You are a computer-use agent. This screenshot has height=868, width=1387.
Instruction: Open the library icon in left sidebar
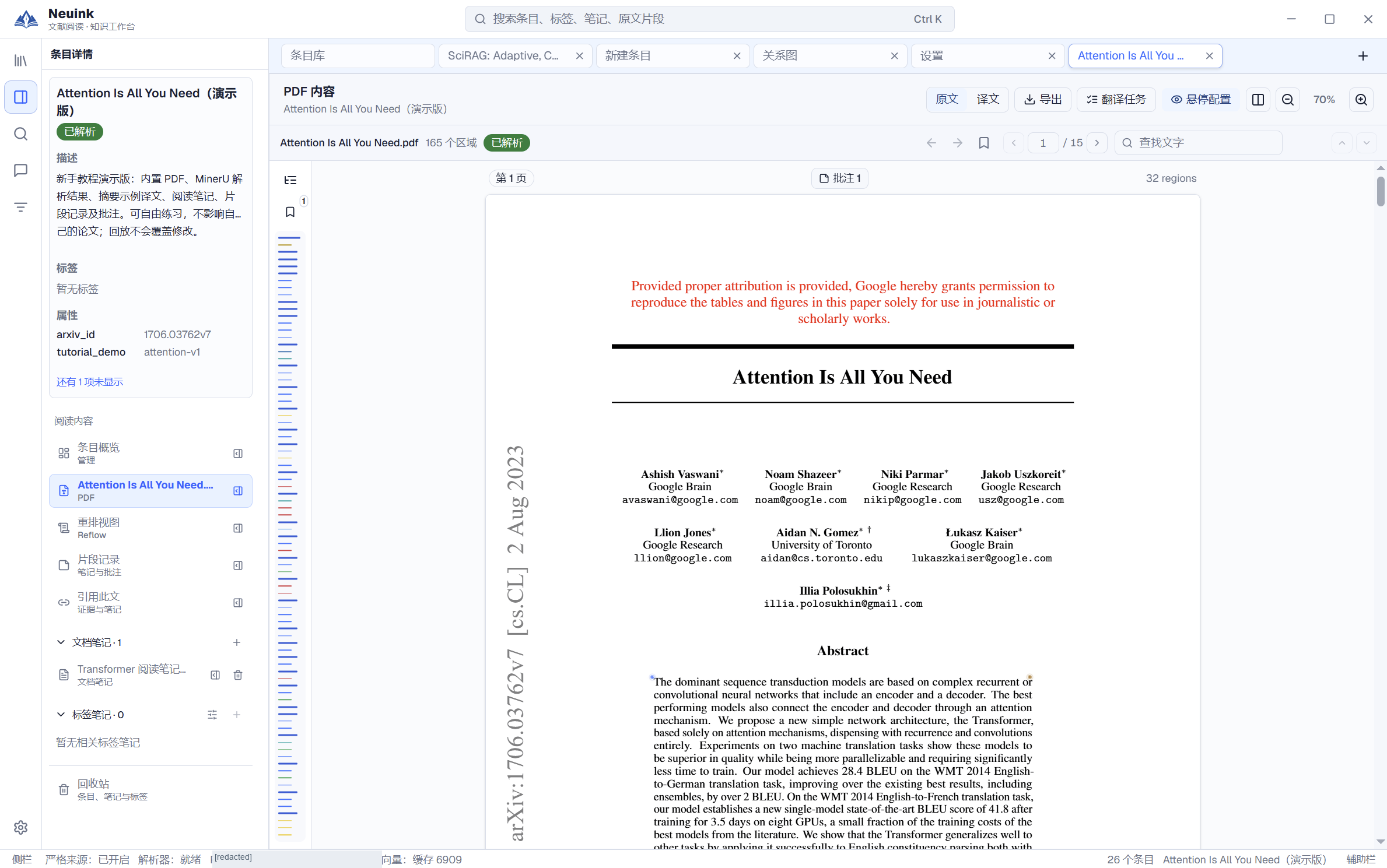coord(20,61)
